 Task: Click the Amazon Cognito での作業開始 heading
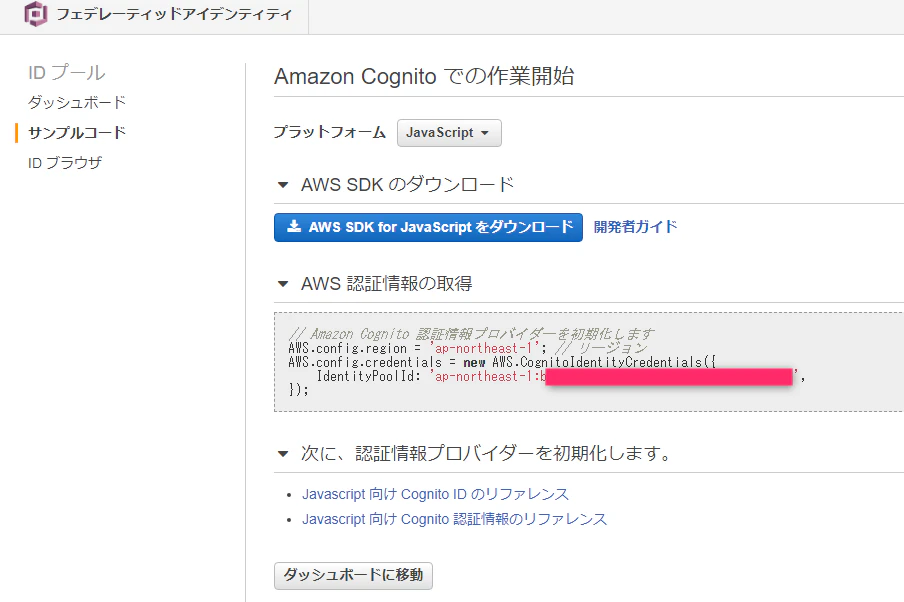[424, 76]
